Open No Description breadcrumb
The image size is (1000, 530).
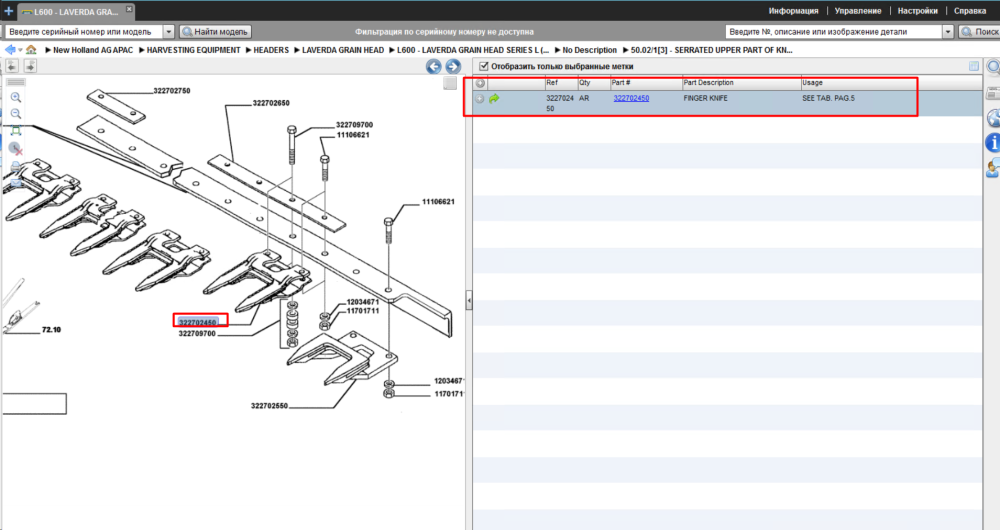(589, 50)
